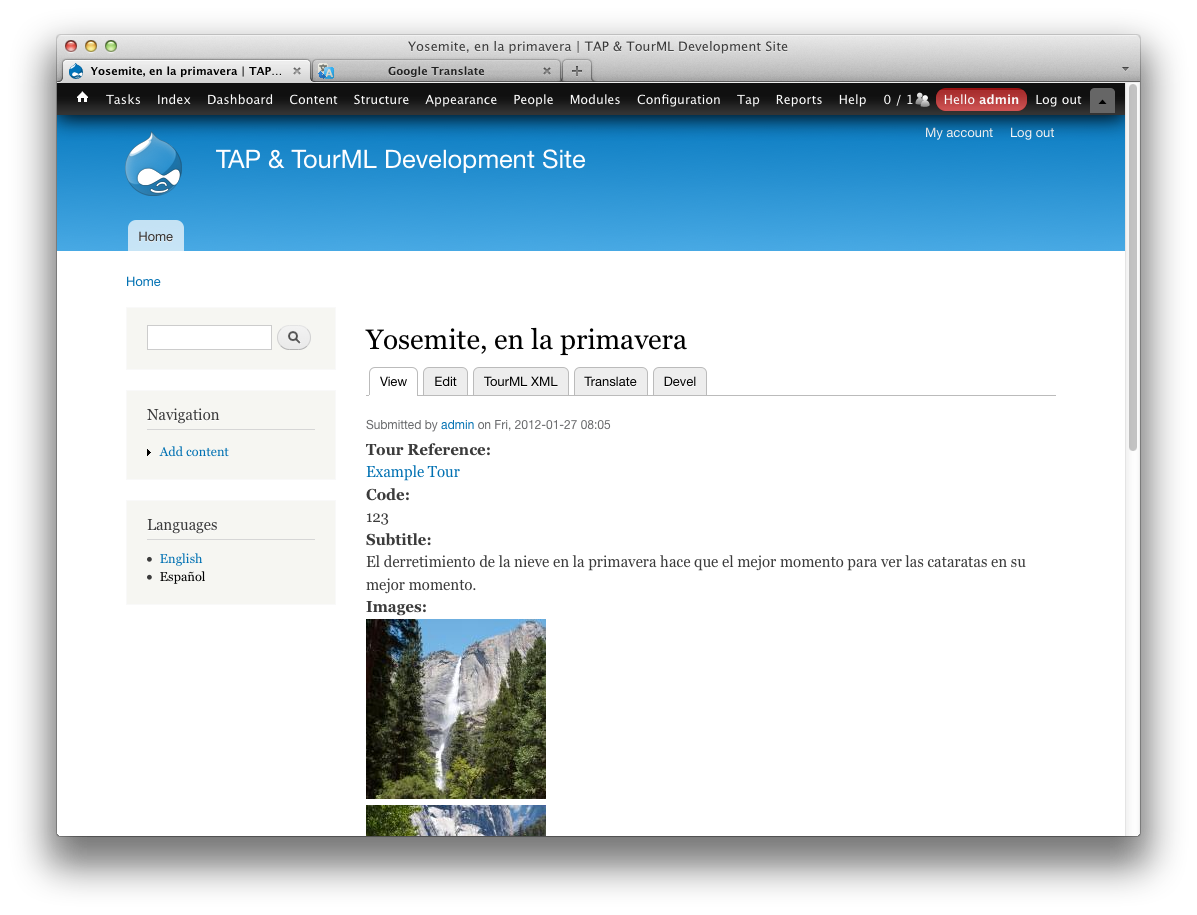Viewport: 1197px width, 915px height.
Task: Open a new browser tab with plus button
Action: (x=577, y=71)
